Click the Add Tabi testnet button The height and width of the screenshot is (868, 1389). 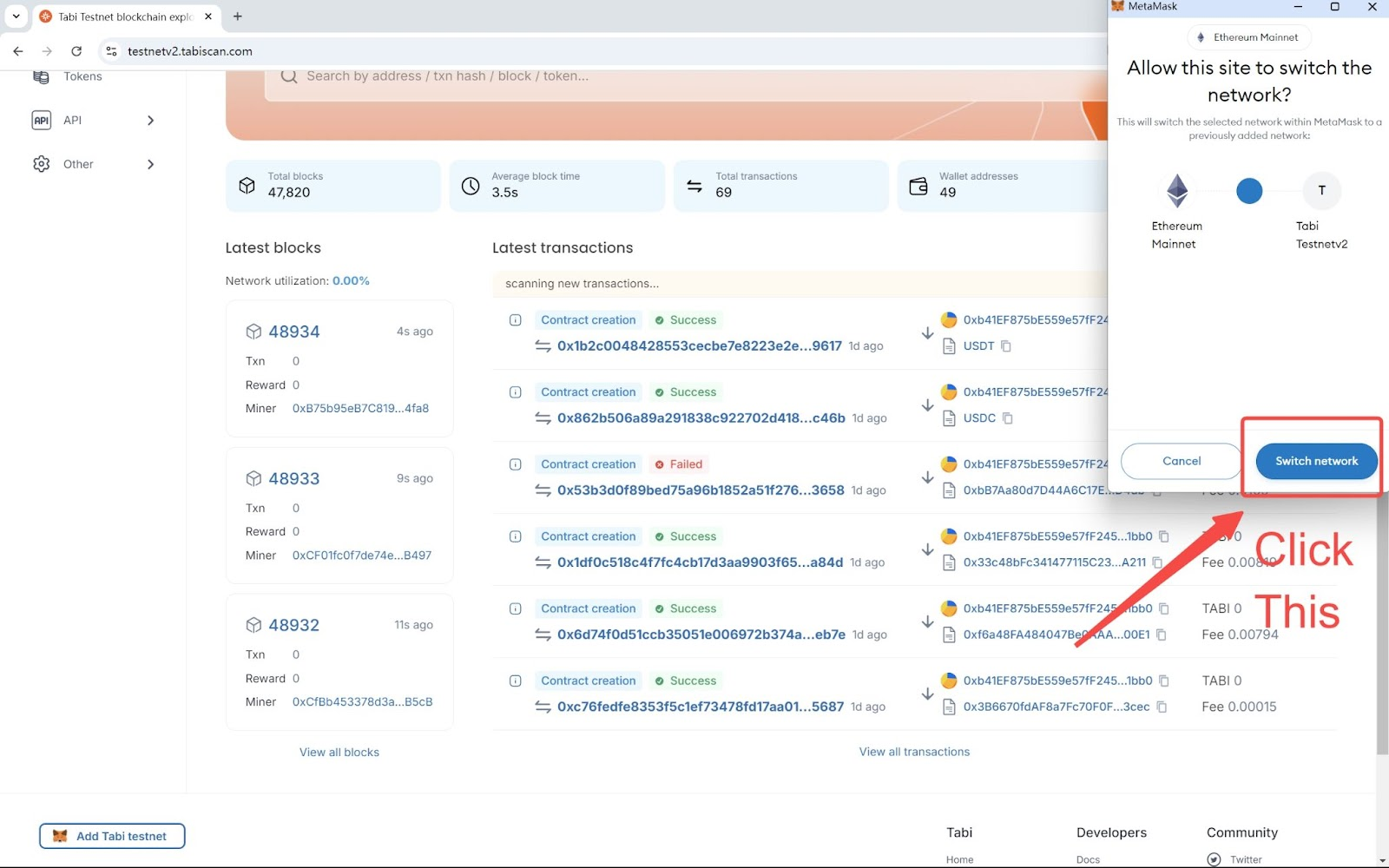(112, 836)
